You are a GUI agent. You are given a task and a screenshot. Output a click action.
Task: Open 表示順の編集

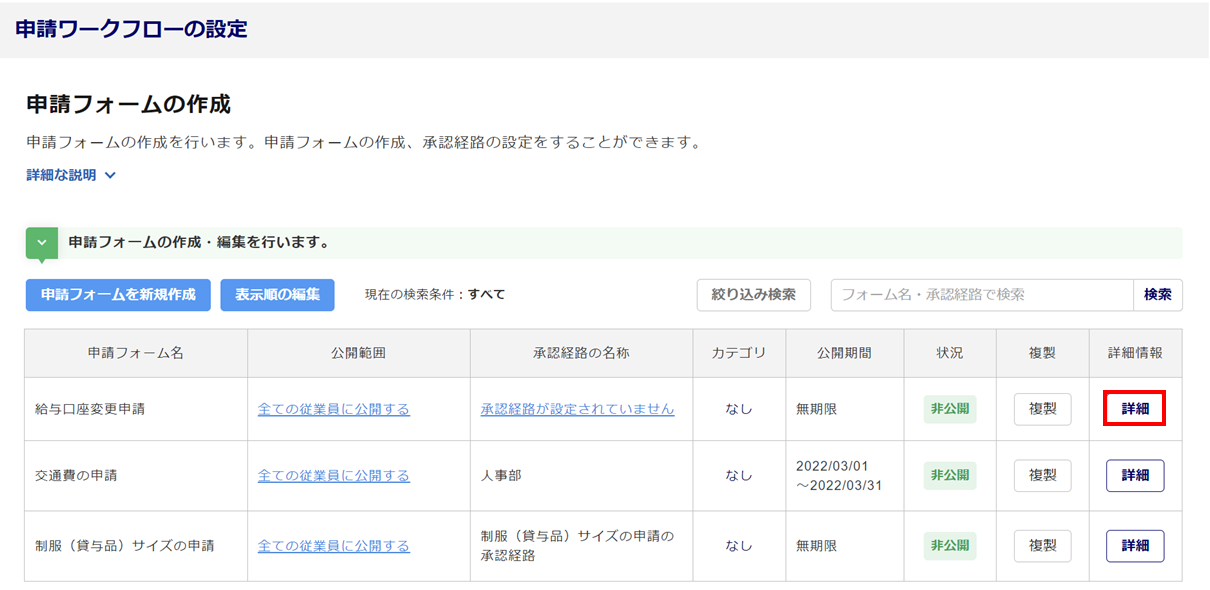click(277, 295)
